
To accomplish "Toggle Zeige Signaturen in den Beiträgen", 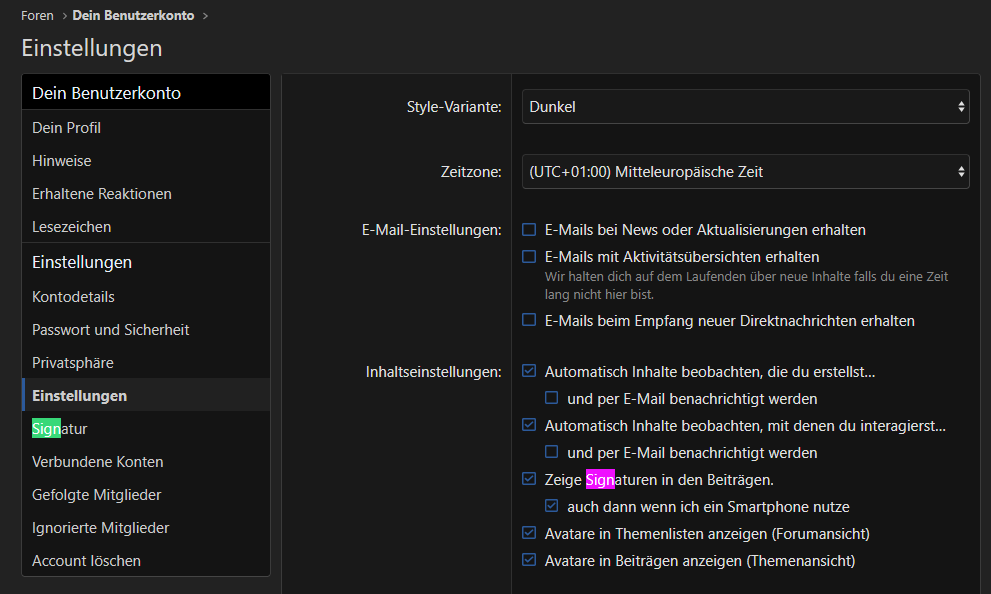I will 530,480.
